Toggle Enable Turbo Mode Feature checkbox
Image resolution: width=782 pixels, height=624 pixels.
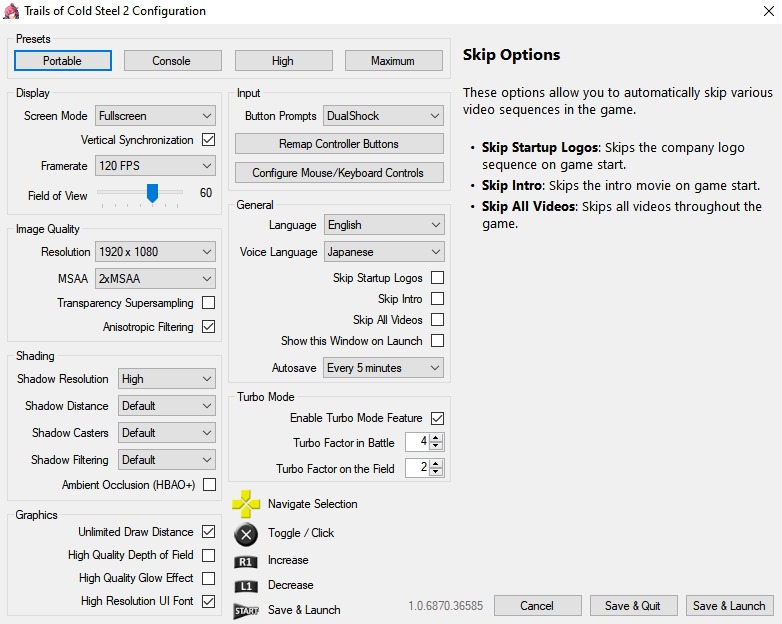click(x=437, y=418)
